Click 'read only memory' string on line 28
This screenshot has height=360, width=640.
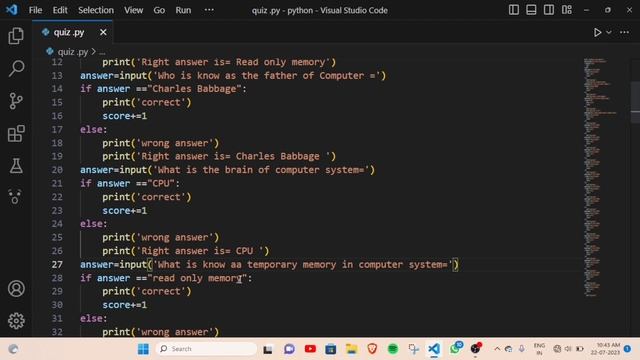click(x=197, y=278)
